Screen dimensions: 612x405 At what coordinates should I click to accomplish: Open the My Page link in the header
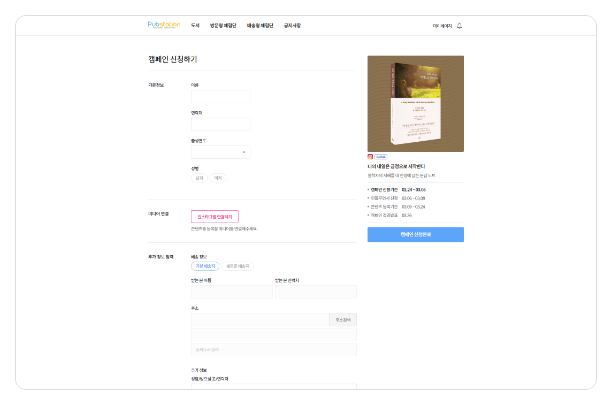pos(441,26)
